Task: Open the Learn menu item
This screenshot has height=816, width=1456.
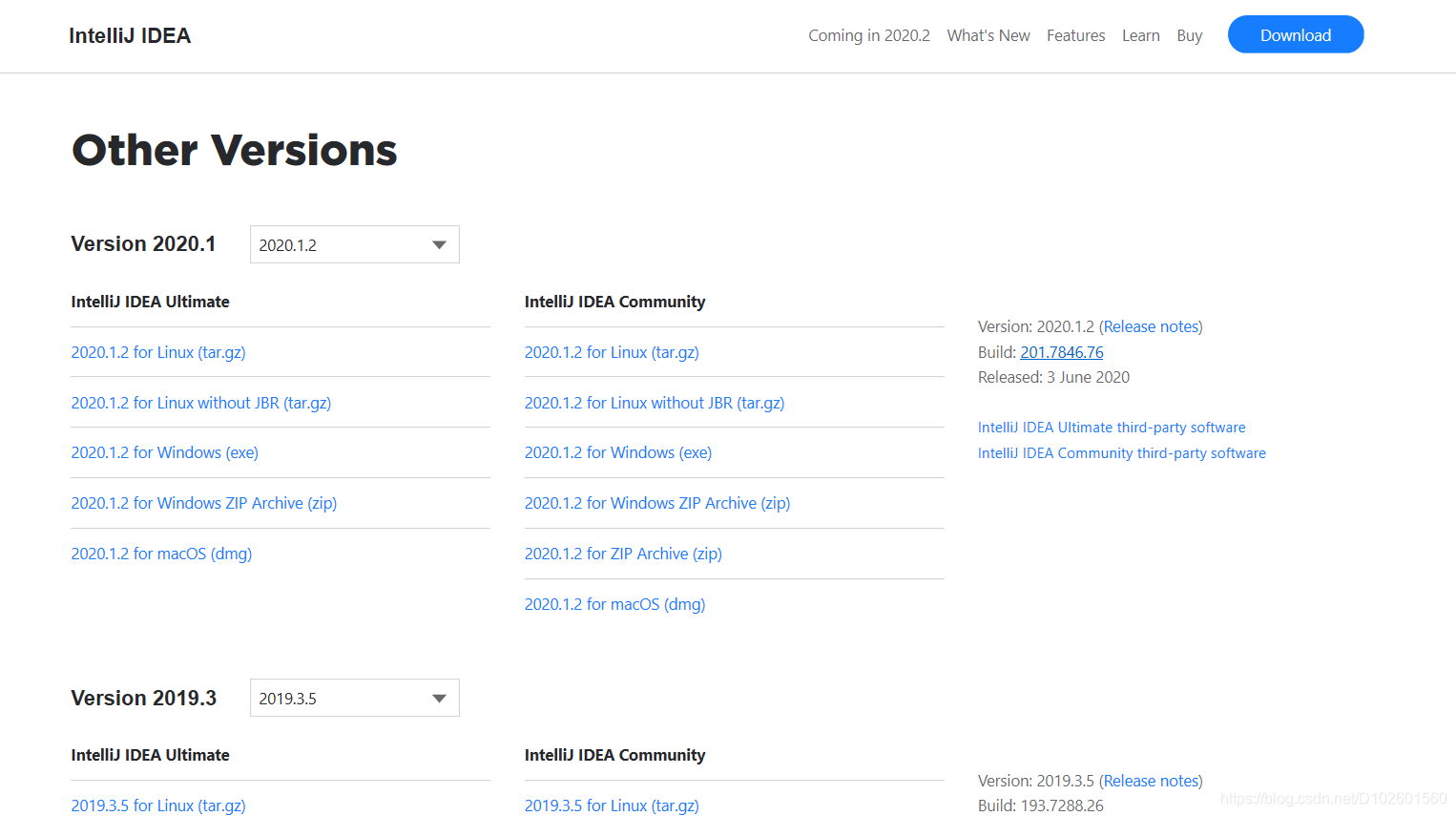Action: [1140, 35]
